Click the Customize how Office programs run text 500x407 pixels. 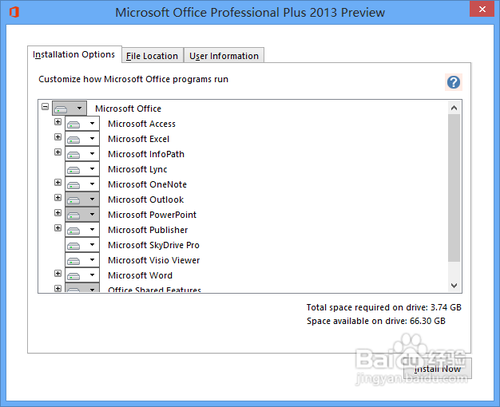[x=133, y=79]
